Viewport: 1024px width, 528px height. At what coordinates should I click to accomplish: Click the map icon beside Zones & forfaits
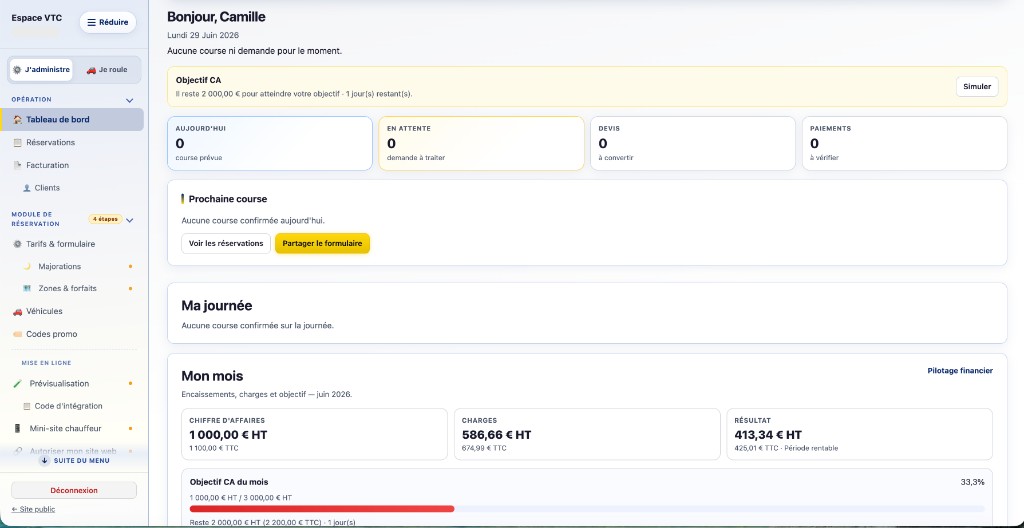coord(27,288)
